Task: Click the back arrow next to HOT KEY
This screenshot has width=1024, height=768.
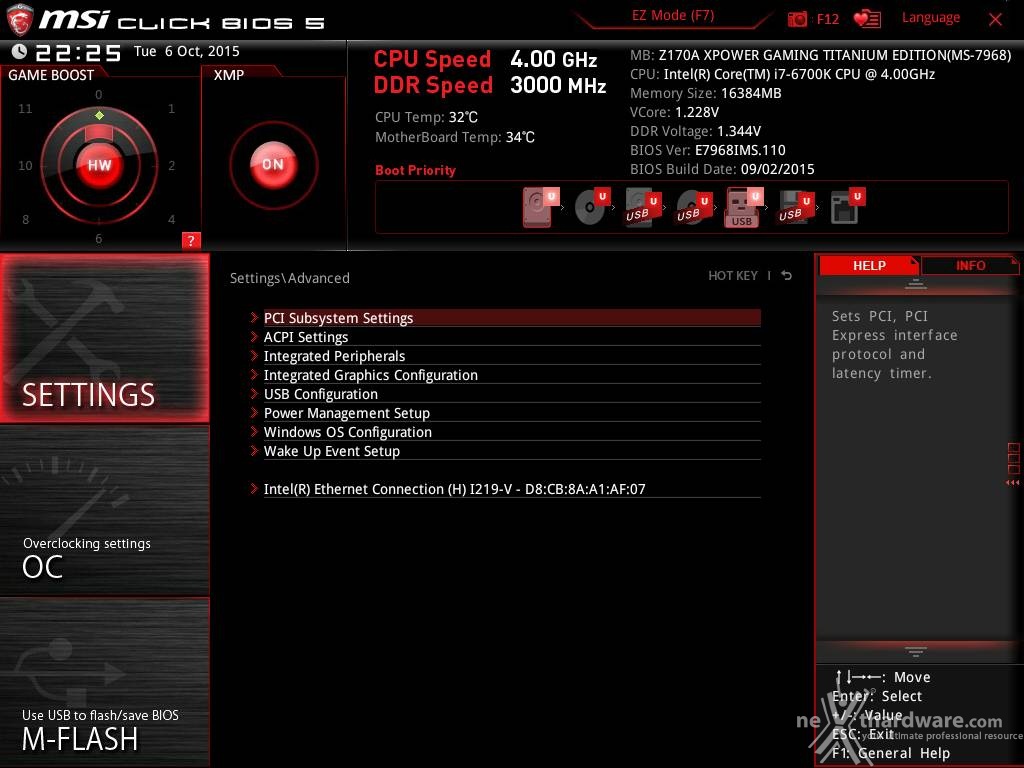Action: [x=787, y=276]
